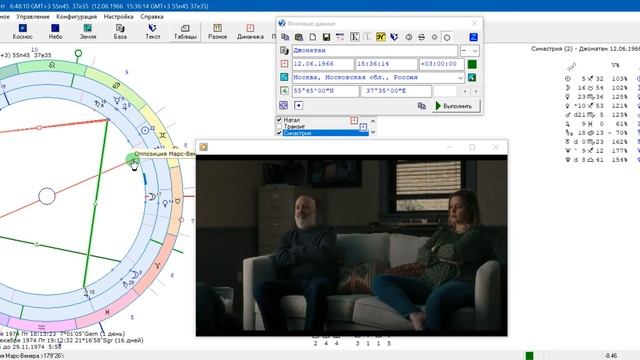Select the Синастрия row in chart list
640x360 pixels.
(326, 133)
